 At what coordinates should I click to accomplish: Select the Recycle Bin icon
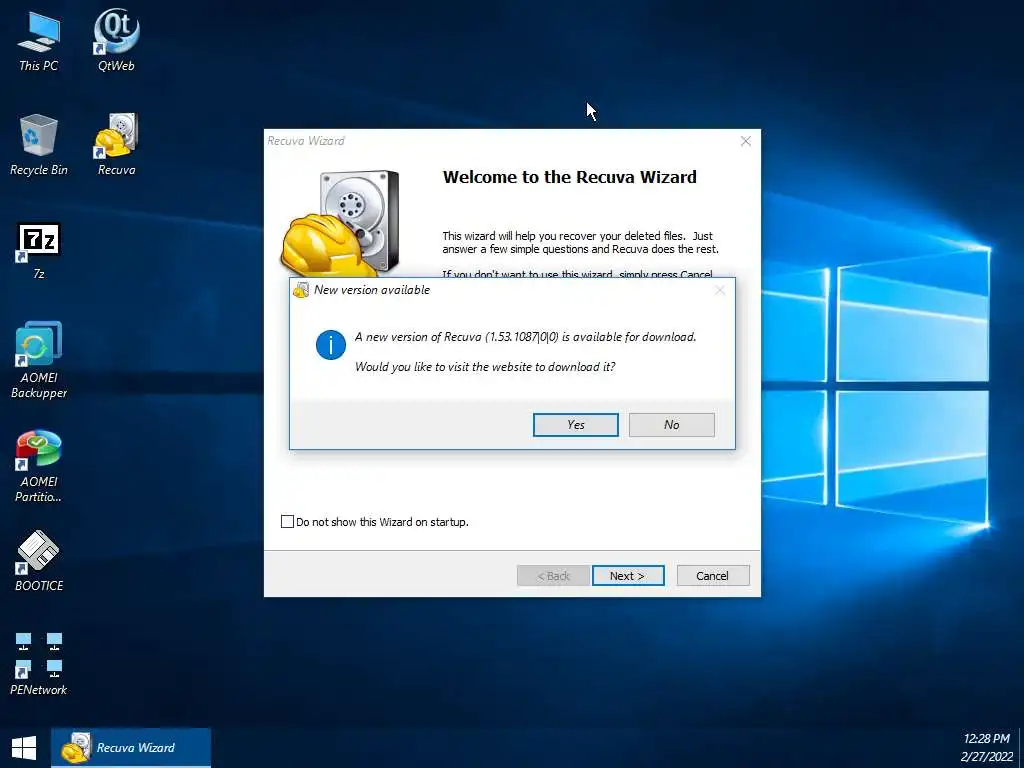(x=39, y=144)
